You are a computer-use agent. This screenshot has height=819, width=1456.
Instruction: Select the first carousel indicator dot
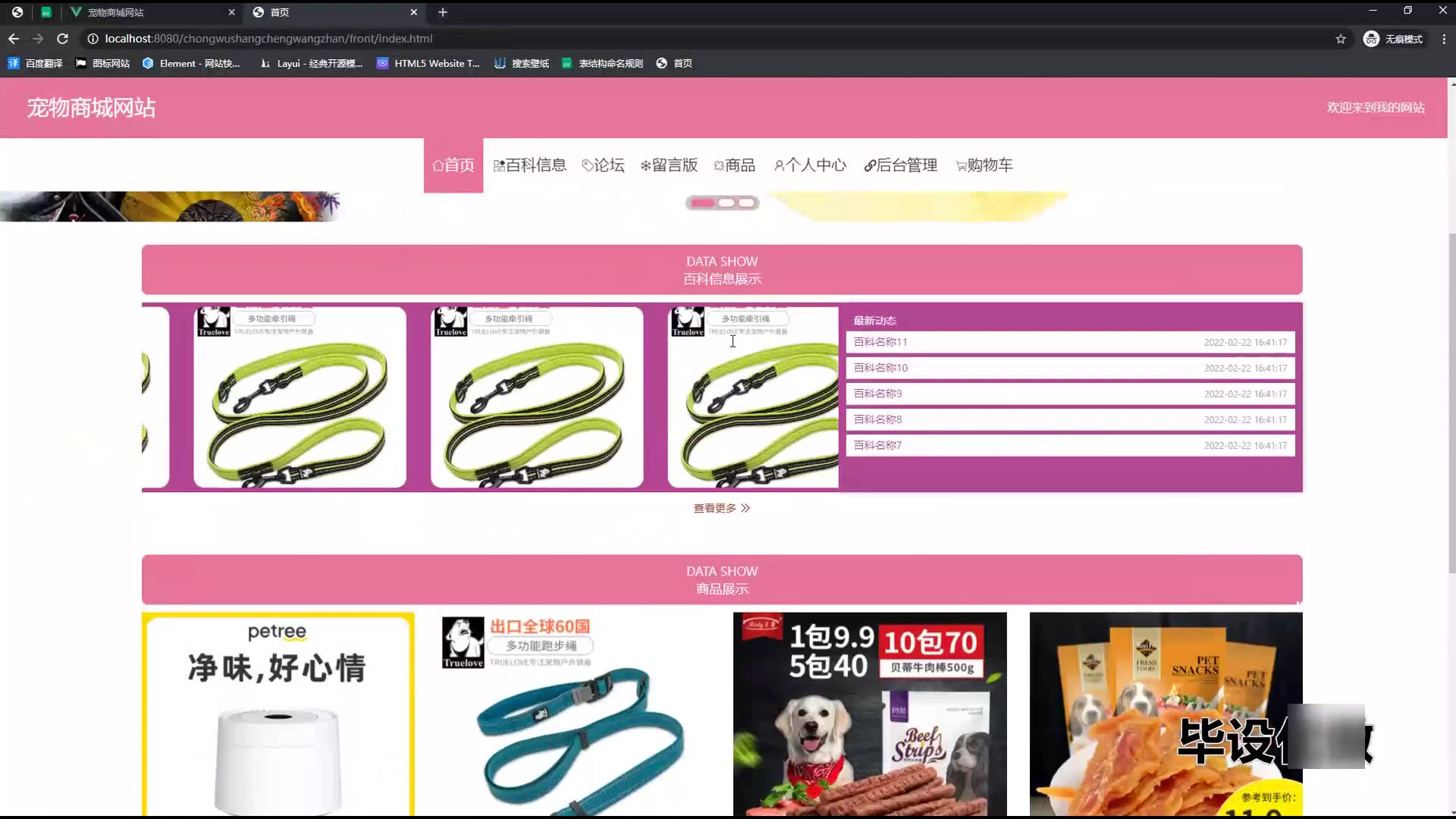coord(702,202)
